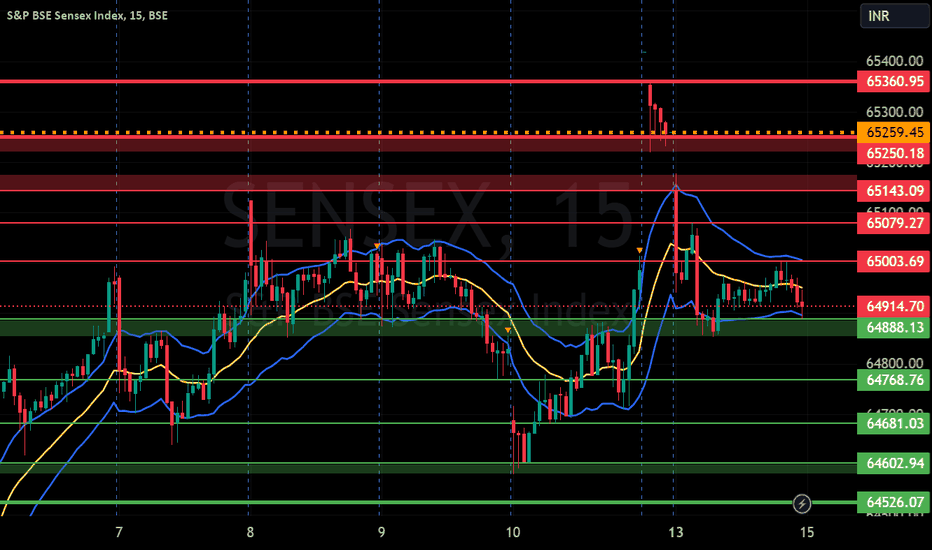This screenshot has width=932, height=550.
Task: Click date label 7 on time axis
Action: pos(119,532)
